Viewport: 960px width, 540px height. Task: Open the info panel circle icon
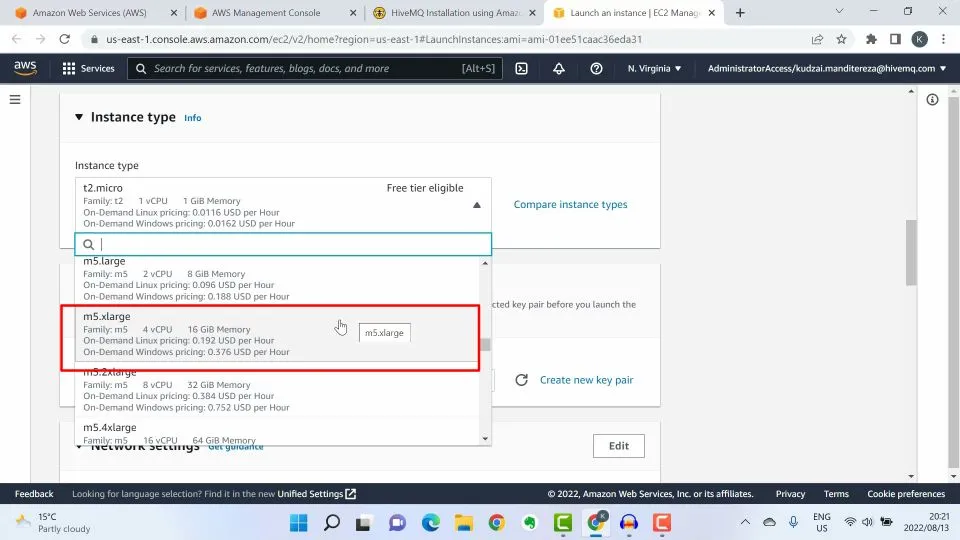tap(932, 100)
